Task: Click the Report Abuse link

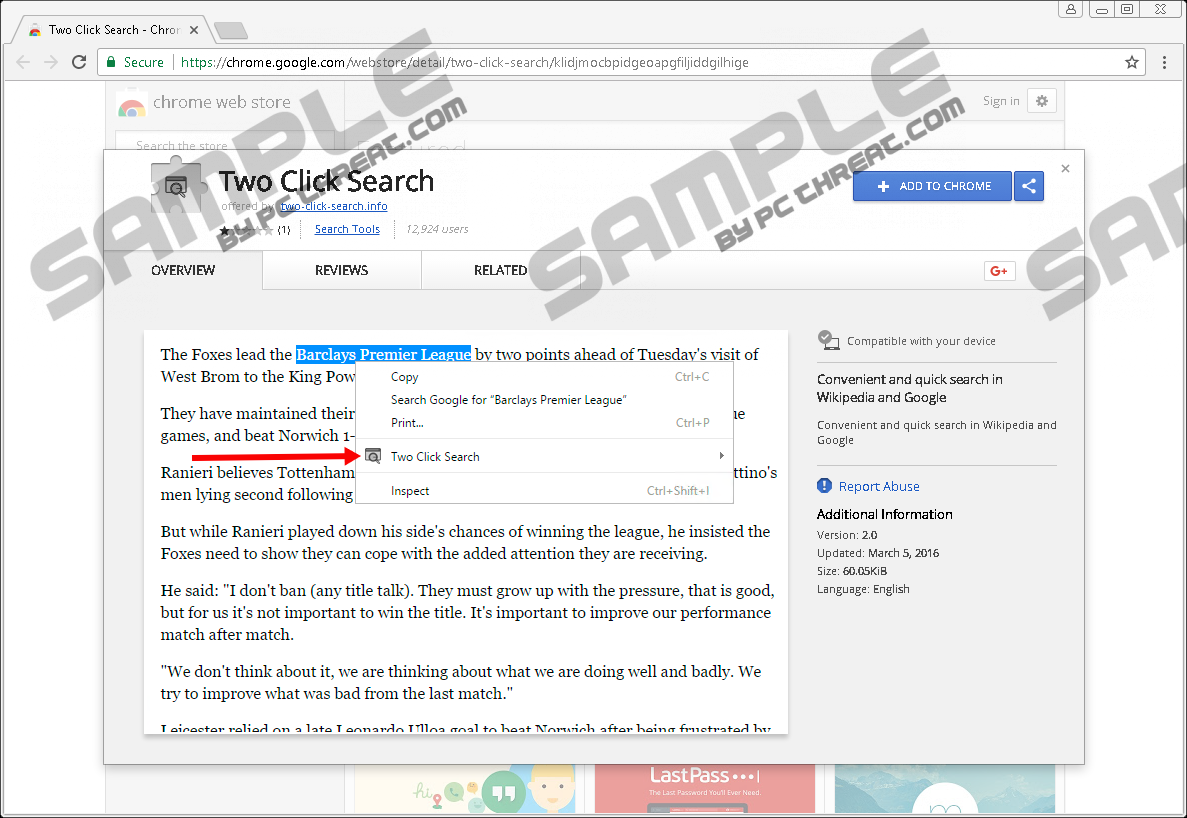Action: pyautogui.click(x=879, y=487)
